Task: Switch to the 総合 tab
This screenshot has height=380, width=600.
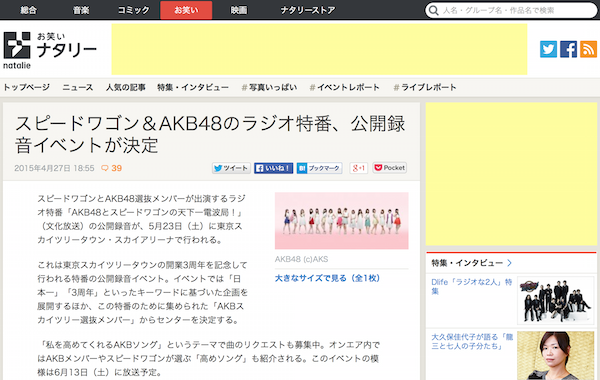Action: [29, 10]
